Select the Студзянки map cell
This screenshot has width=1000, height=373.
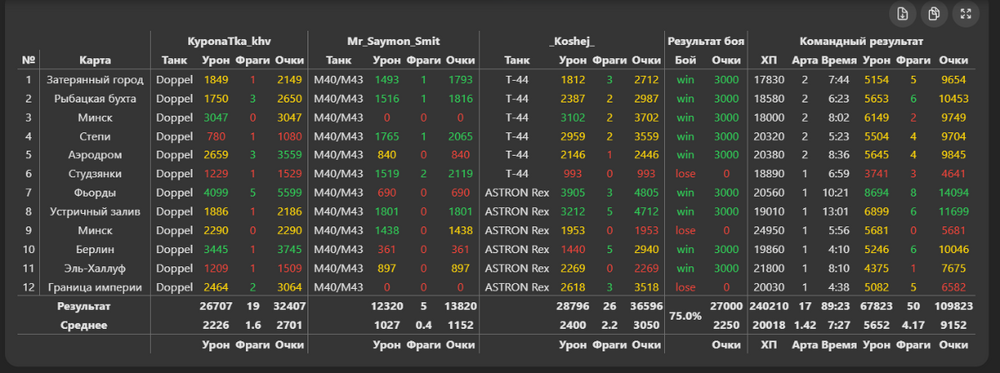click(x=95, y=174)
